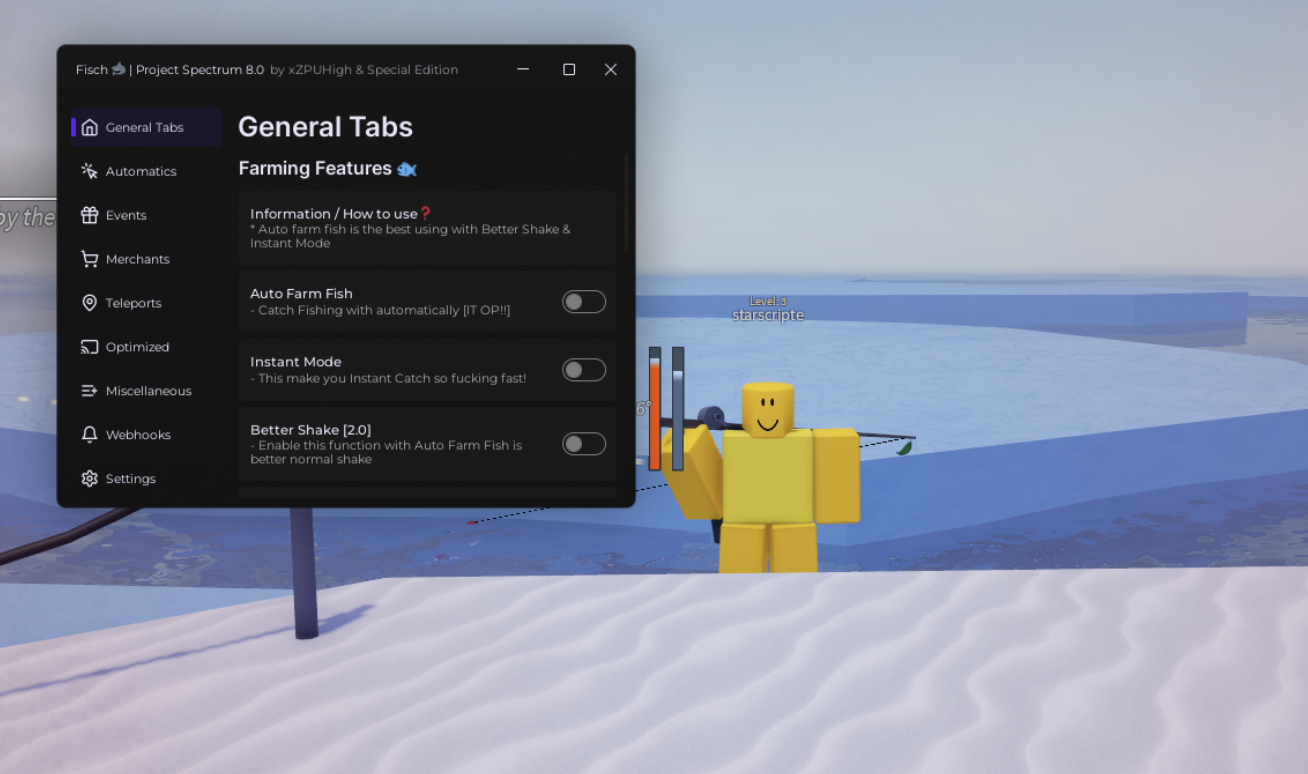
Task: Click the Merchants shopping cart icon
Action: pos(90,259)
